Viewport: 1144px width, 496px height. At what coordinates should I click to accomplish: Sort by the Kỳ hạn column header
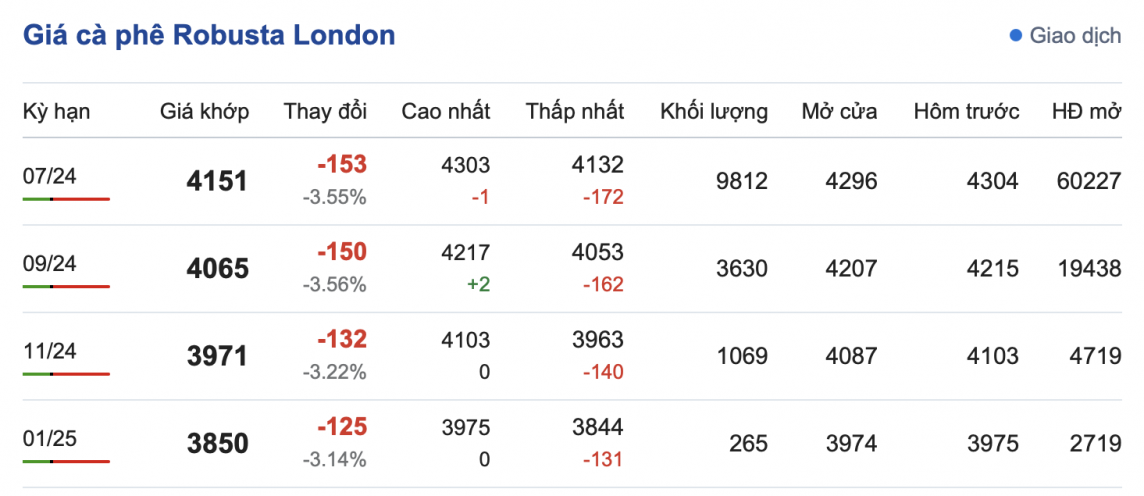click(x=57, y=111)
